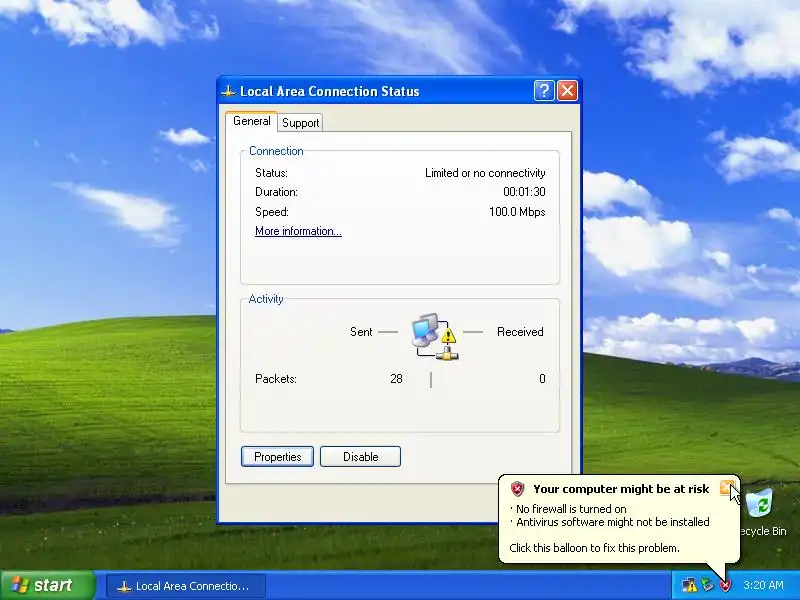Click the Packets: label

click(276, 379)
